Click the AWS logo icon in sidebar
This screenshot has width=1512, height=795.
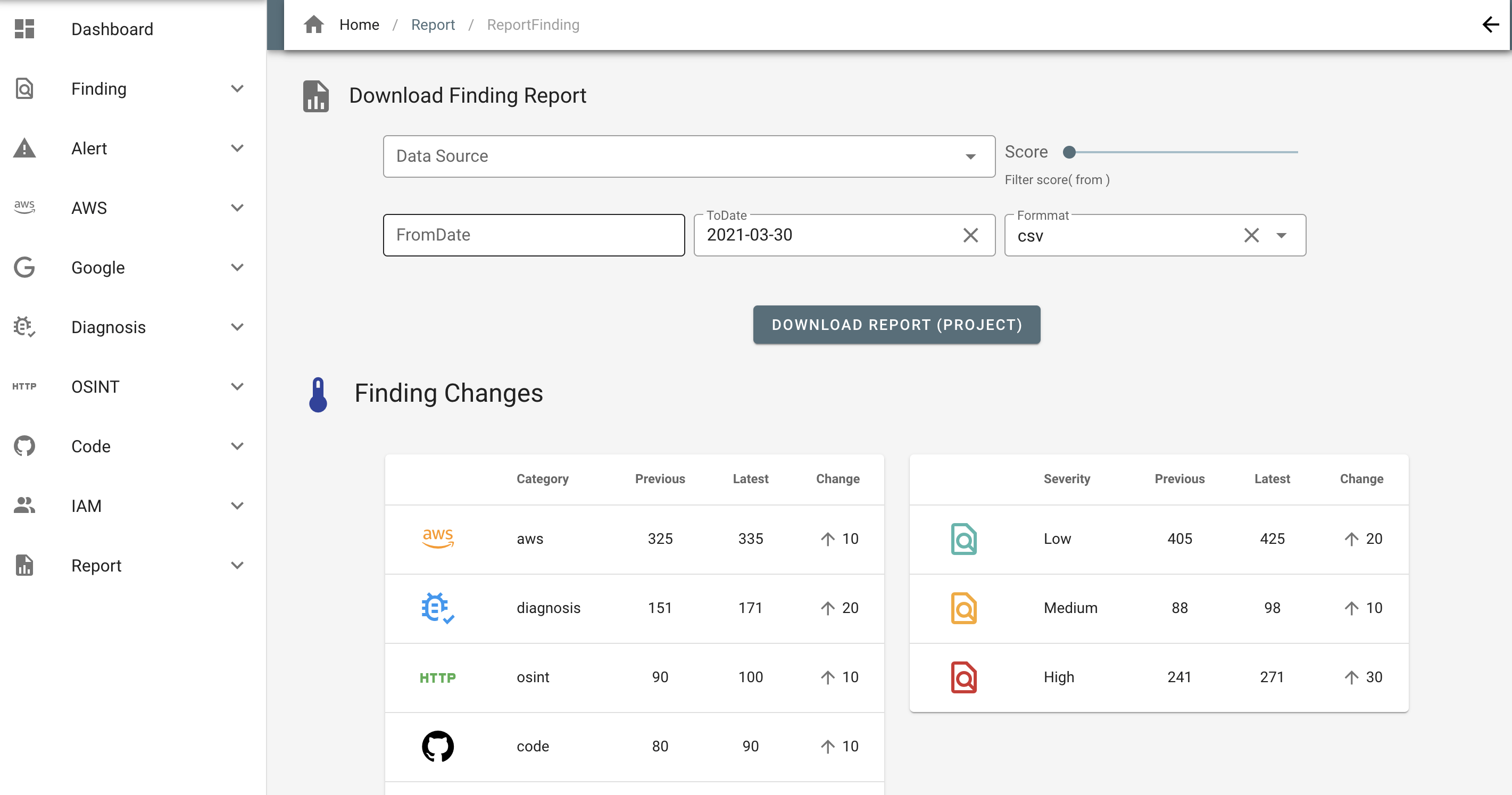click(24, 207)
